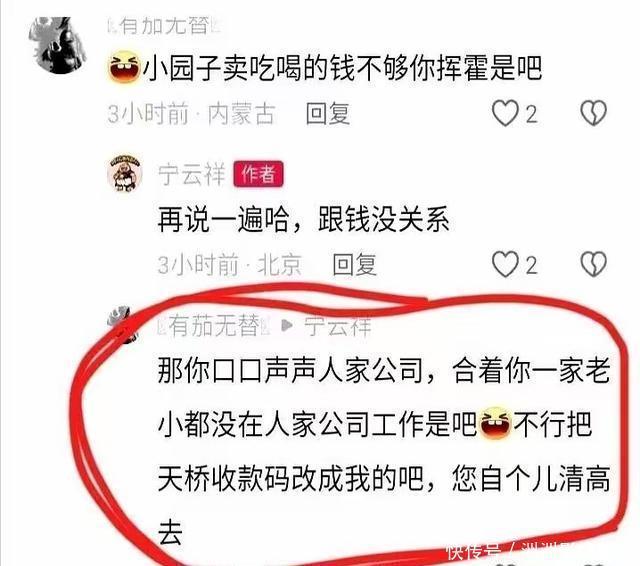Like the 小园子卖吃喝 comment with heart icon
640x566 pixels.
coord(505,113)
